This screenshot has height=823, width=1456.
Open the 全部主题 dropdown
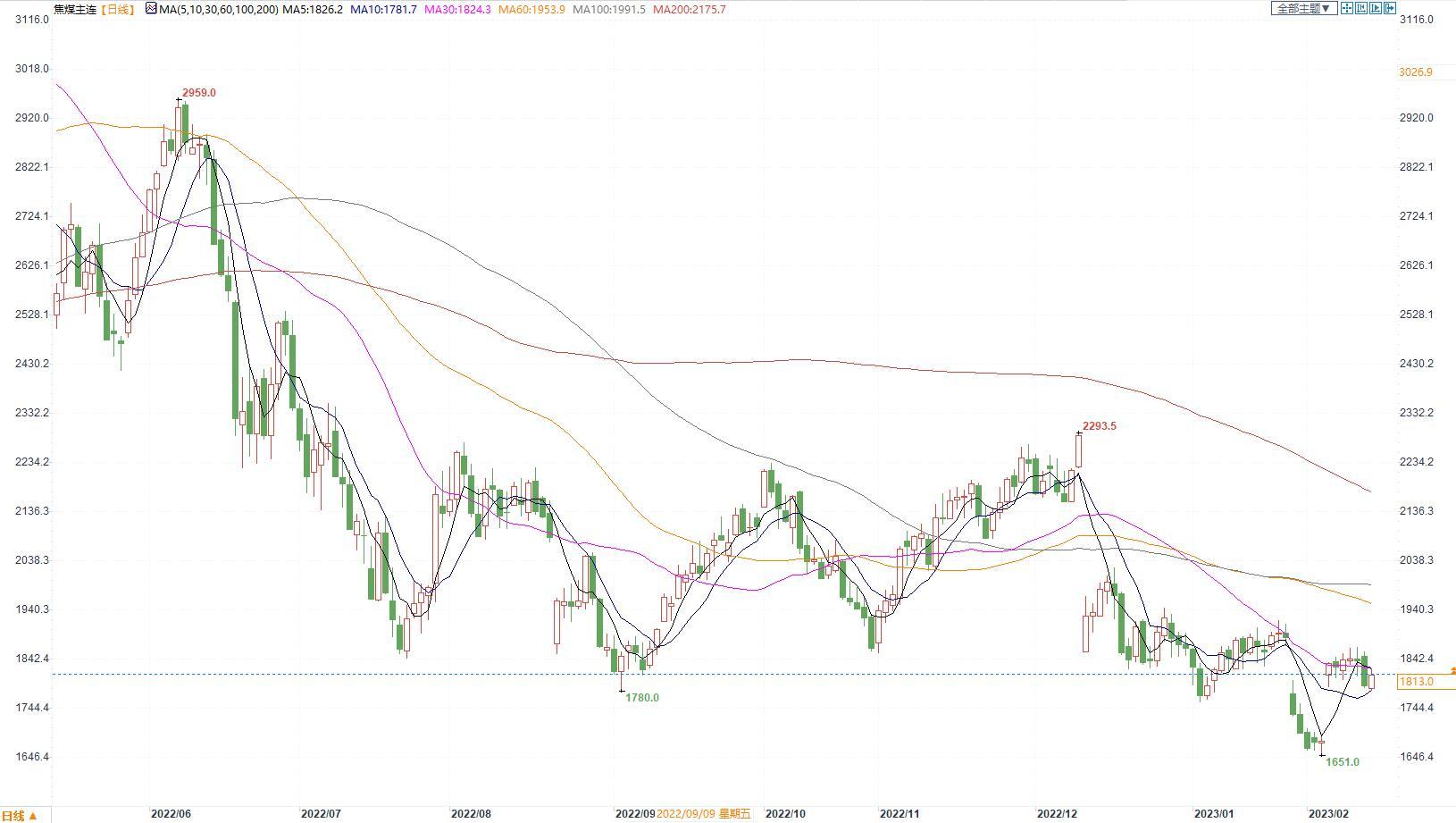pos(1303,9)
